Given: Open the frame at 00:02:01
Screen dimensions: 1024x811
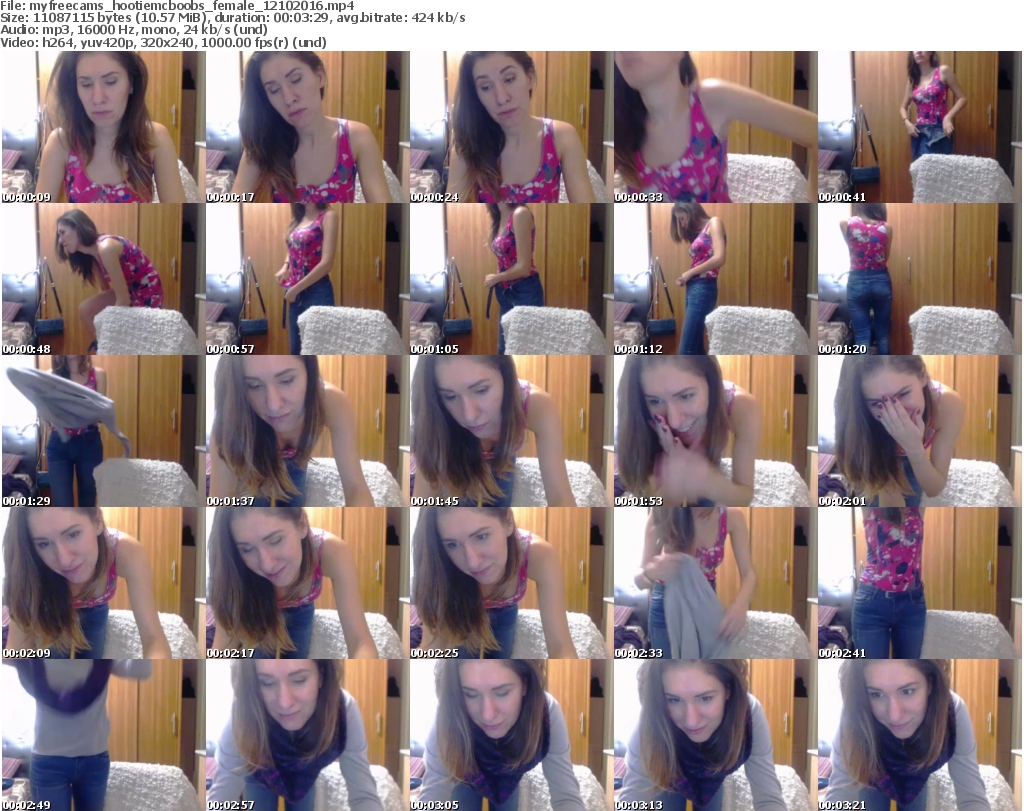Looking at the screenshot, I should point(920,431).
